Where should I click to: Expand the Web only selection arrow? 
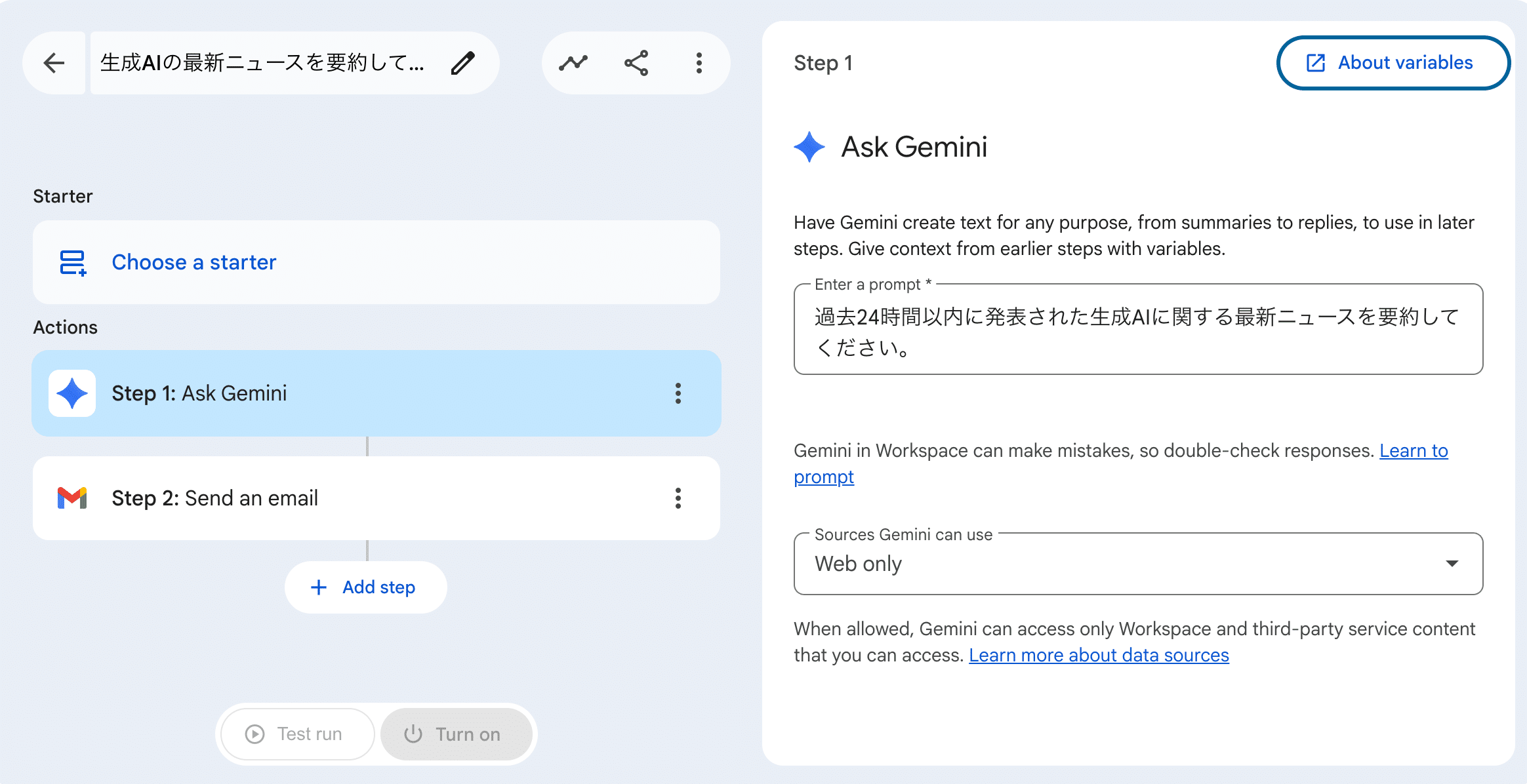point(1452,564)
